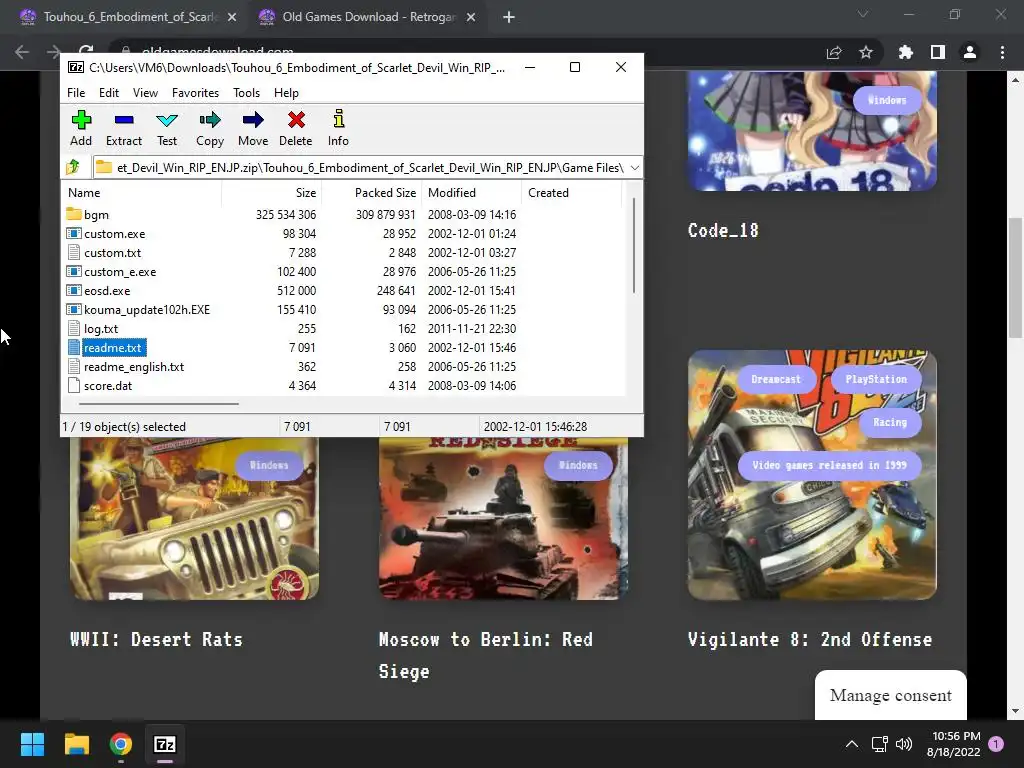Click the Move toolbar icon
1024x768 pixels.
253,120
